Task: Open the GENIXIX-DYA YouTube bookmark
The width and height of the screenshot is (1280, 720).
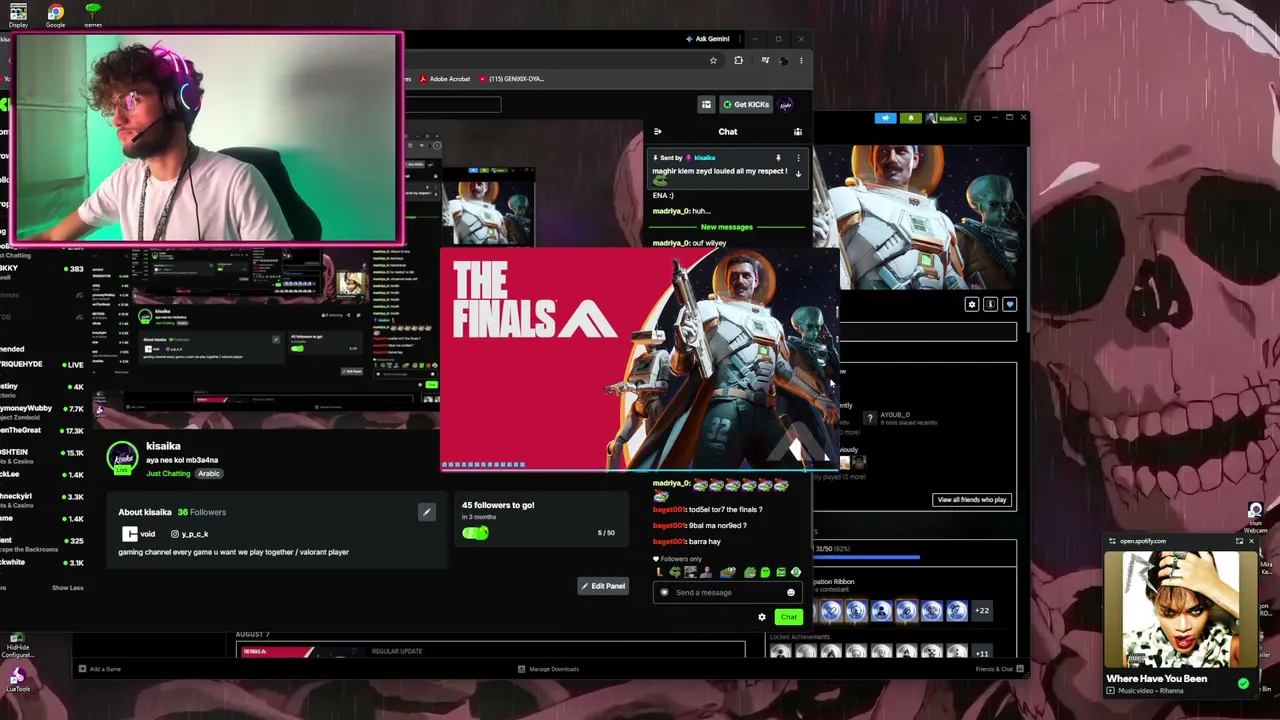Action: [x=511, y=79]
